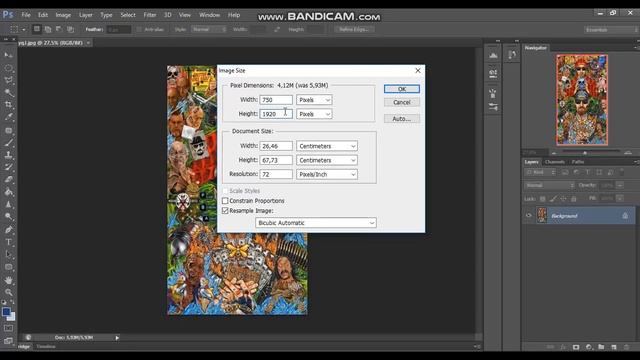Select the Eyedropper tool
The width and height of the screenshot is (640, 360).
point(9,117)
